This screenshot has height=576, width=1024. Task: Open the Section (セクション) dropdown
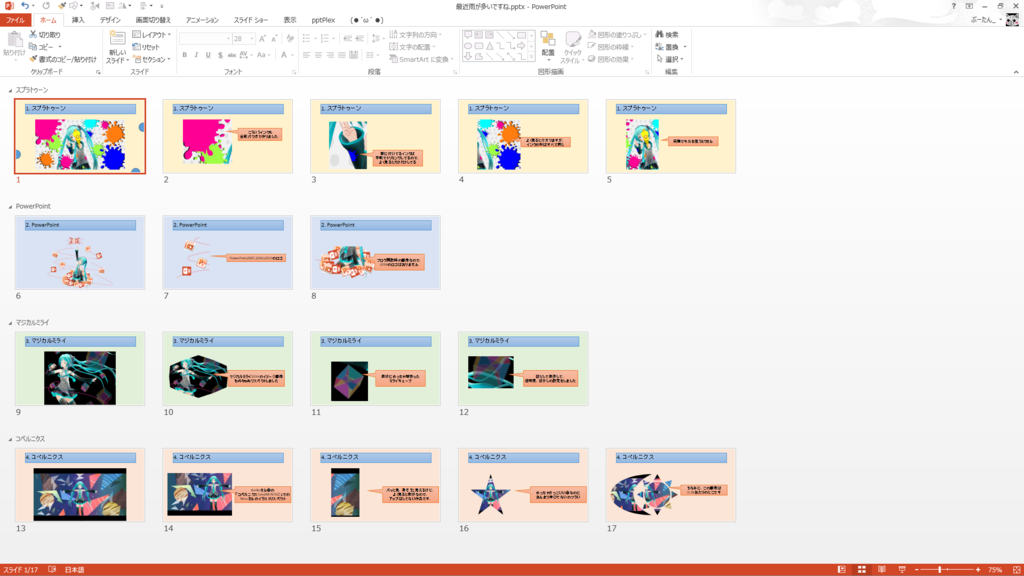click(152, 59)
